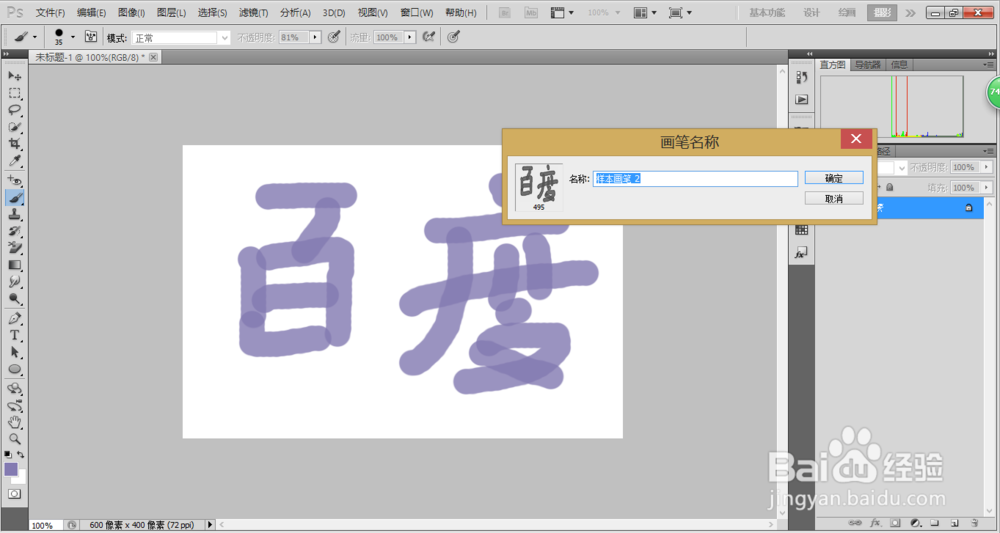Select the 3D Object Rotate tool

[14, 388]
